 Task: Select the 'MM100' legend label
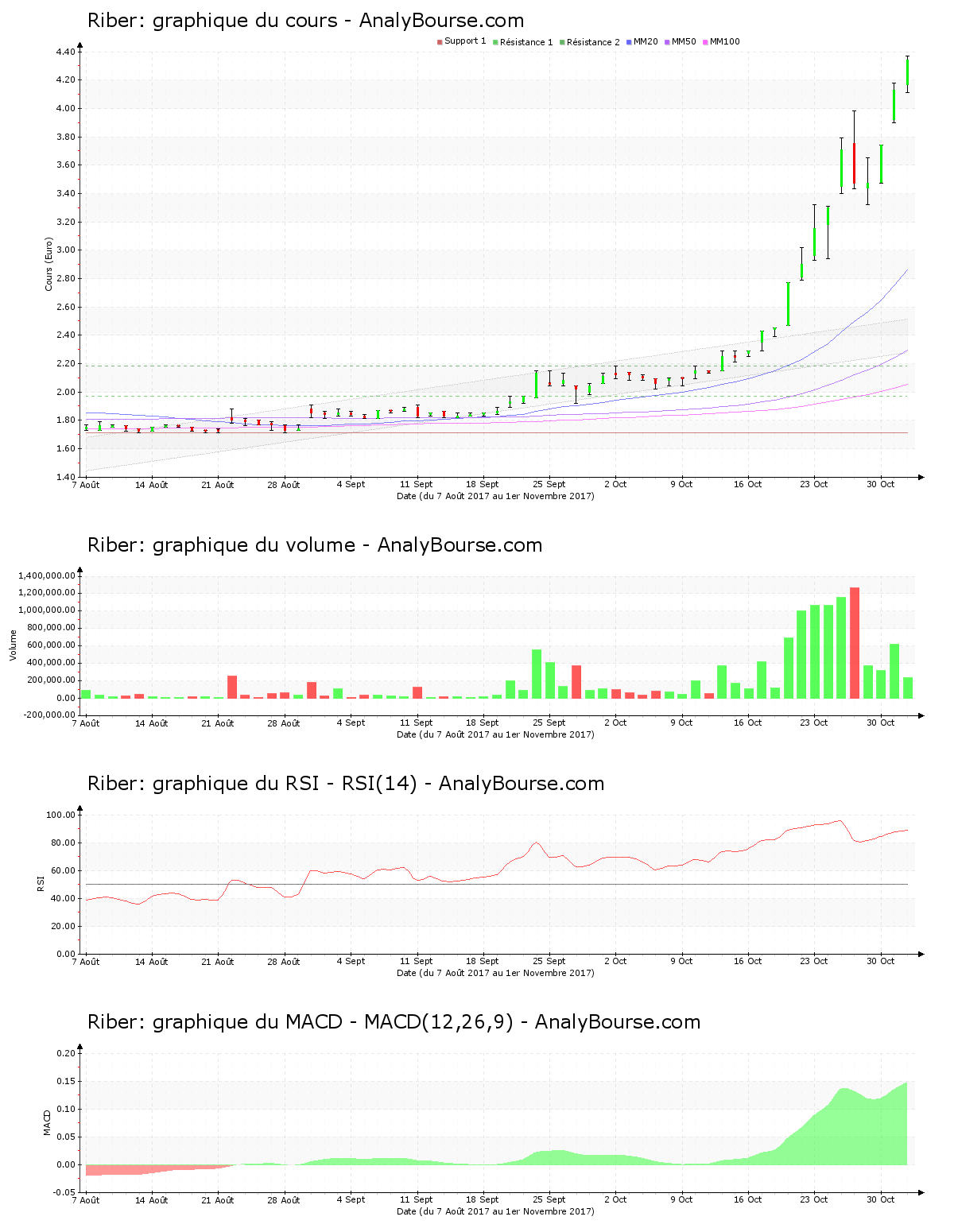click(724, 41)
